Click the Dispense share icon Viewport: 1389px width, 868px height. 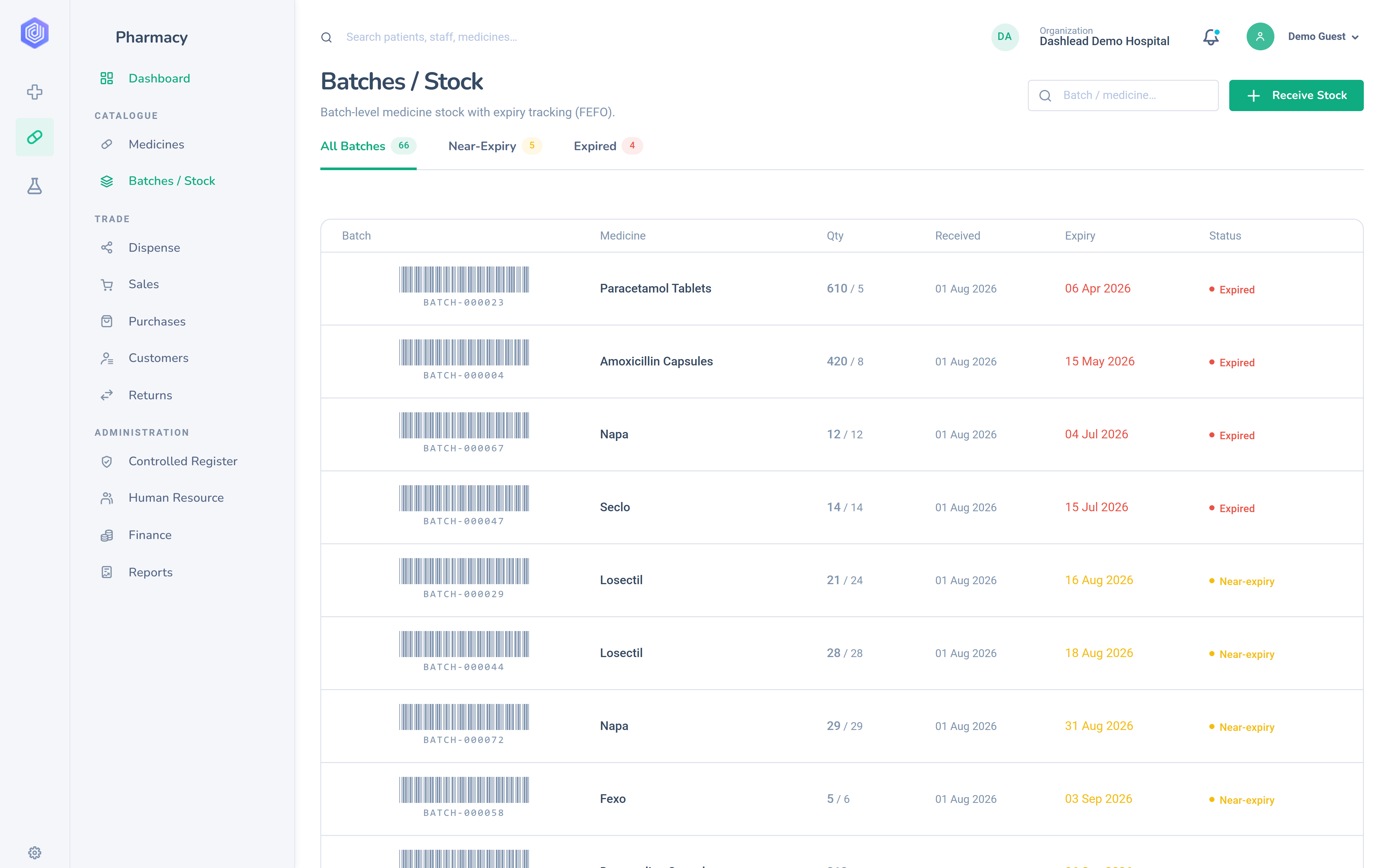(107, 247)
